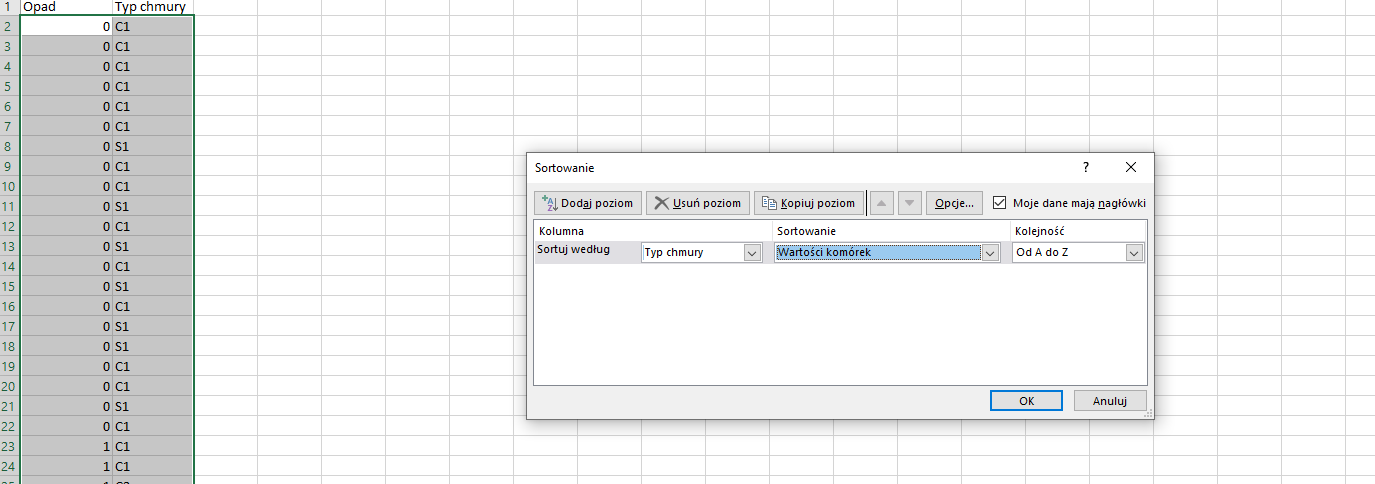The image size is (1375, 484).
Task: Click the Sortowanie dialog title bar
Action: pyautogui.click(x=800, y=167)
